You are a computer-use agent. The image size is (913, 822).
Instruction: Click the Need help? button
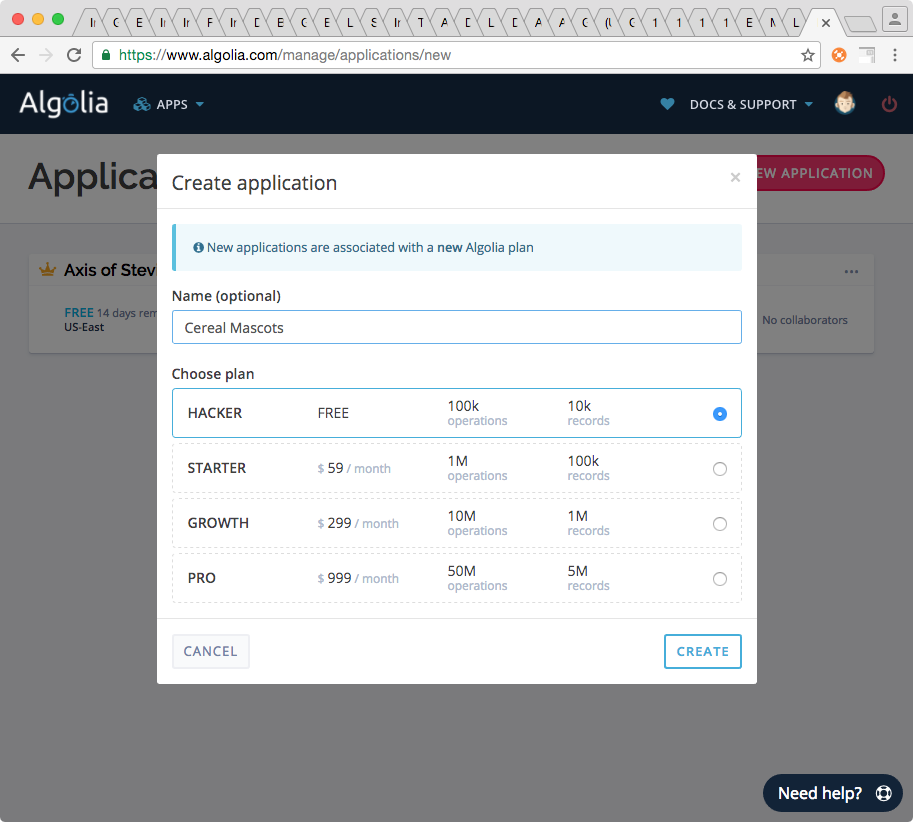point(833,793)
